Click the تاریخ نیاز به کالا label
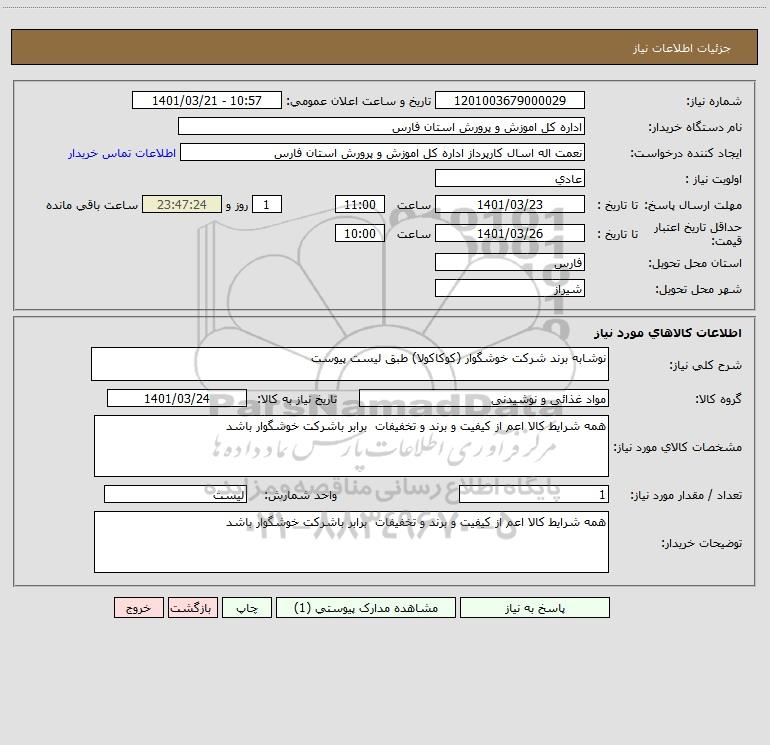The width and height of the screenshot is (770, 745). [x=298, y=399]
